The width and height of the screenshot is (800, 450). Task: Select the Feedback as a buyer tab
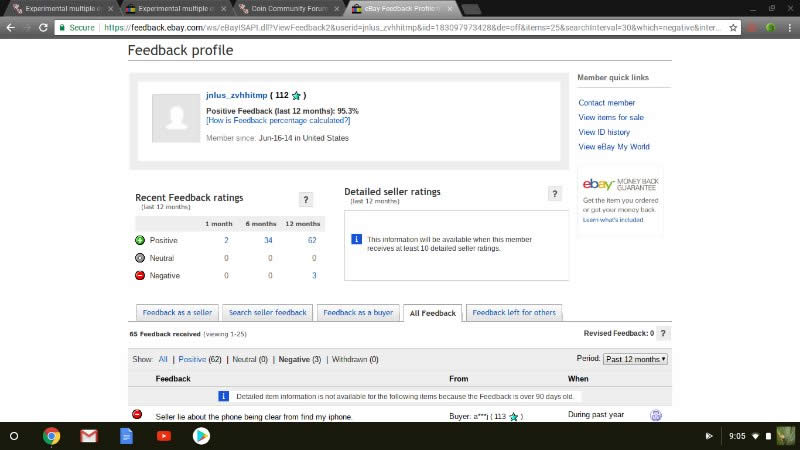tap(358, 313)
